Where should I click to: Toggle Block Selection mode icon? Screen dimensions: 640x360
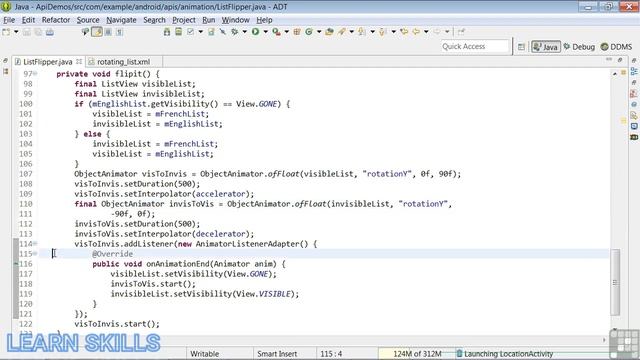[108, 32]
